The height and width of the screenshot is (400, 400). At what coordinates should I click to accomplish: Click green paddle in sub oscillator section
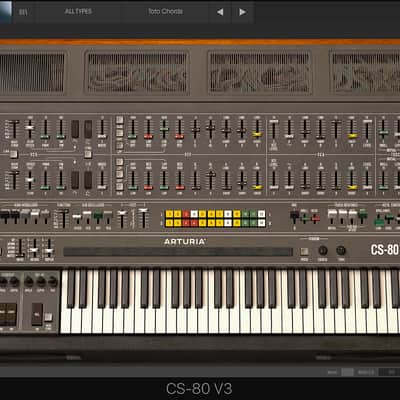pyautogui.click(x=98, y=216)
